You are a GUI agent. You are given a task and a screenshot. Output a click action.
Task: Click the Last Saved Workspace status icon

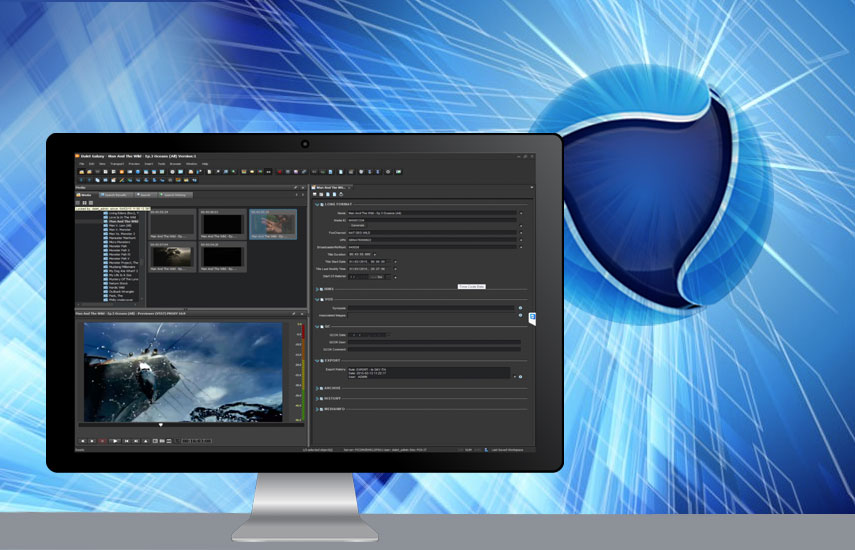click(x=486, y=450)
